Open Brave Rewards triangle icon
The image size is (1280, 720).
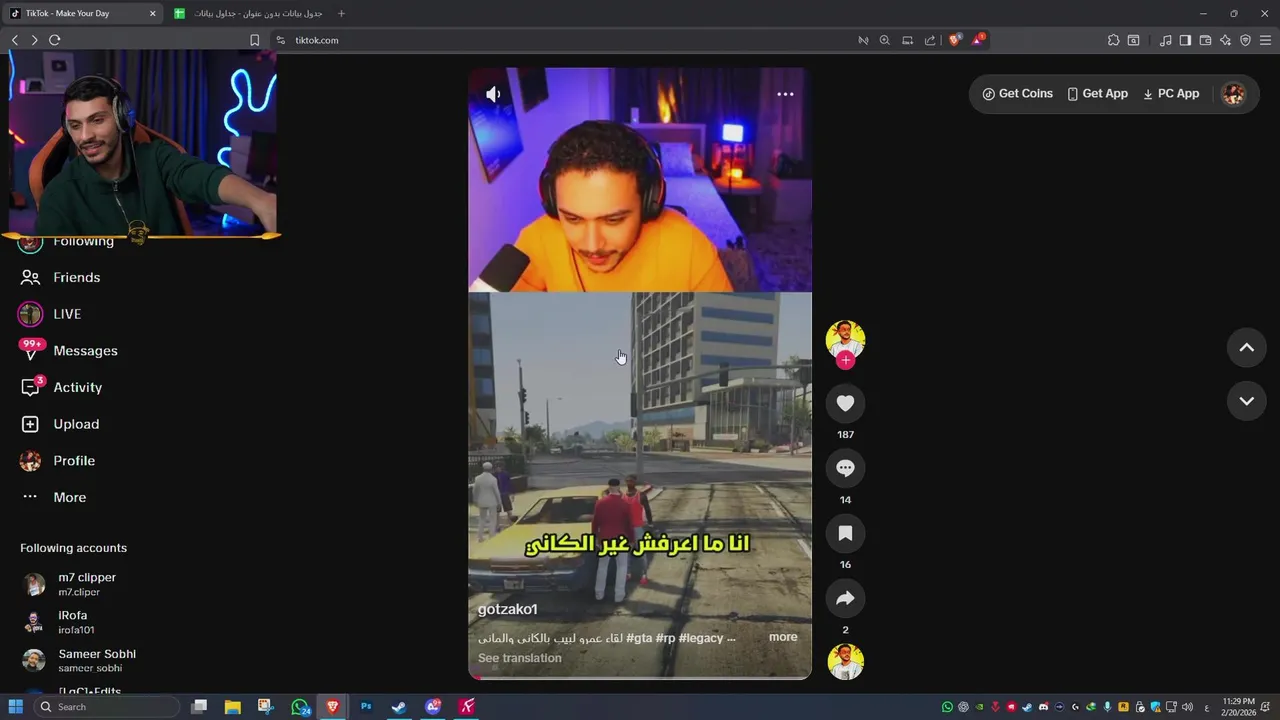click(x=978, y=40)
